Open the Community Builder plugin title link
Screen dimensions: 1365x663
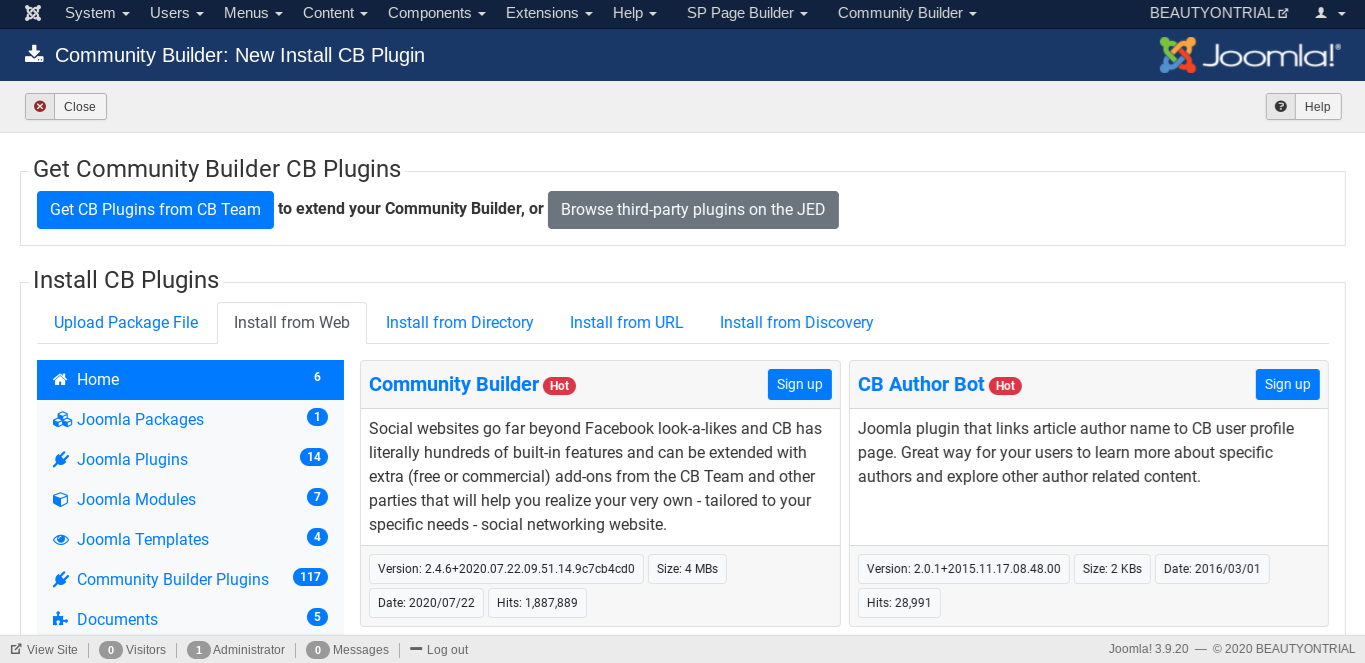point(454,384)
